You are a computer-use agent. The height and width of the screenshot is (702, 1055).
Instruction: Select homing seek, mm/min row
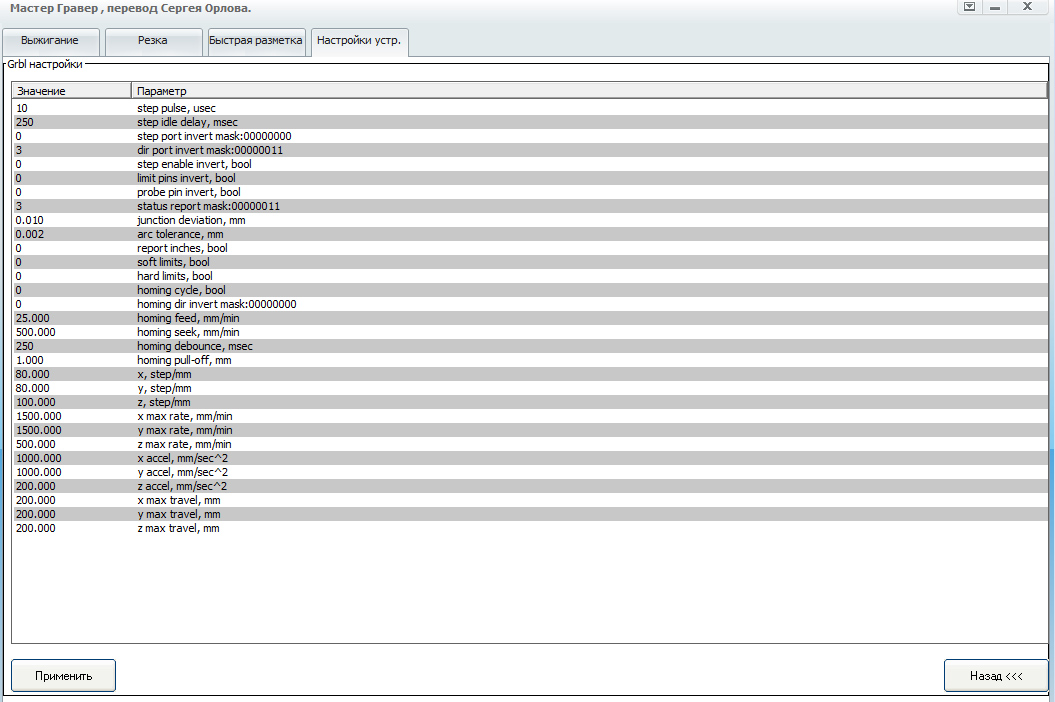(530, 332)
